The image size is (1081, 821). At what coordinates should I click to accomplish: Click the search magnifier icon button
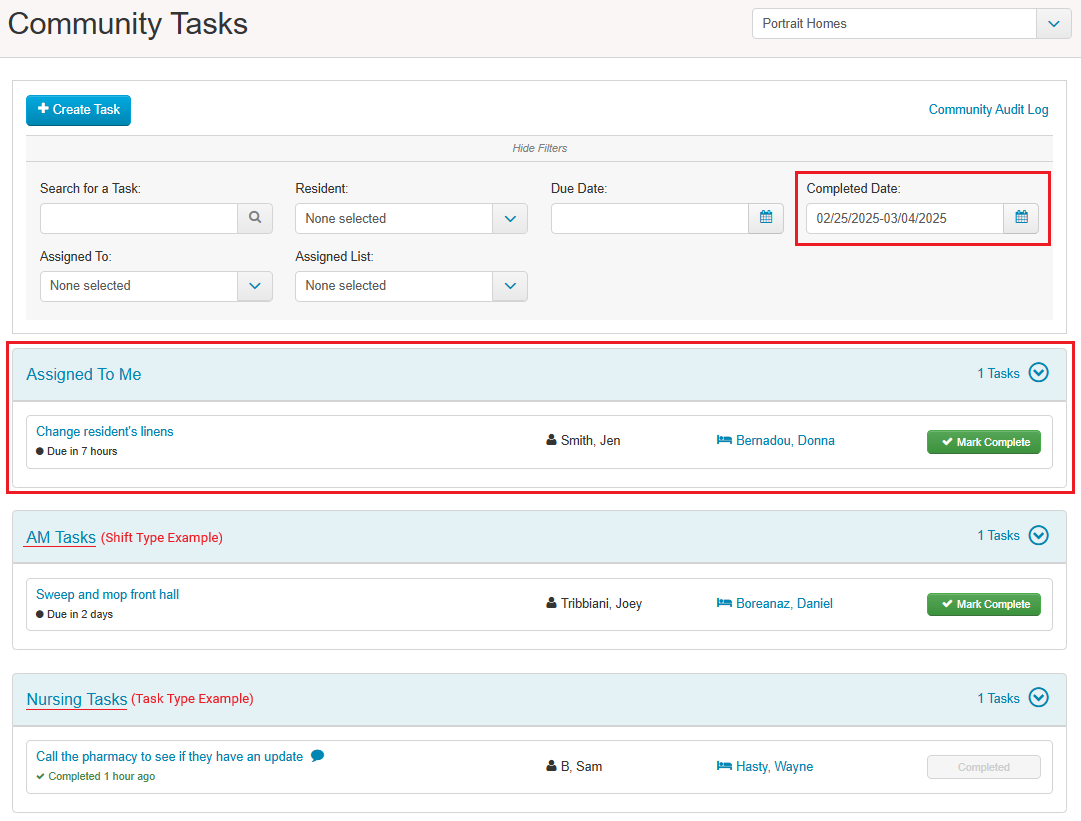[255, 218]
